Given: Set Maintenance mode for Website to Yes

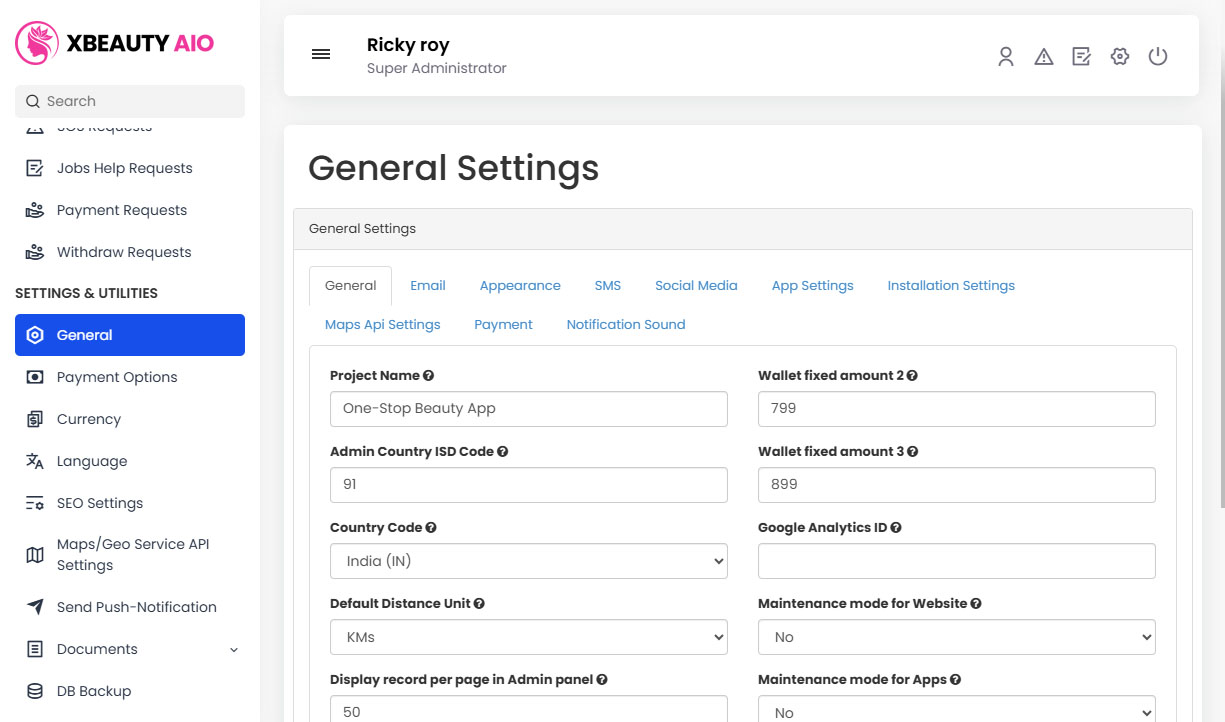Looking at the screenshot, I should [x=956, y=637].
